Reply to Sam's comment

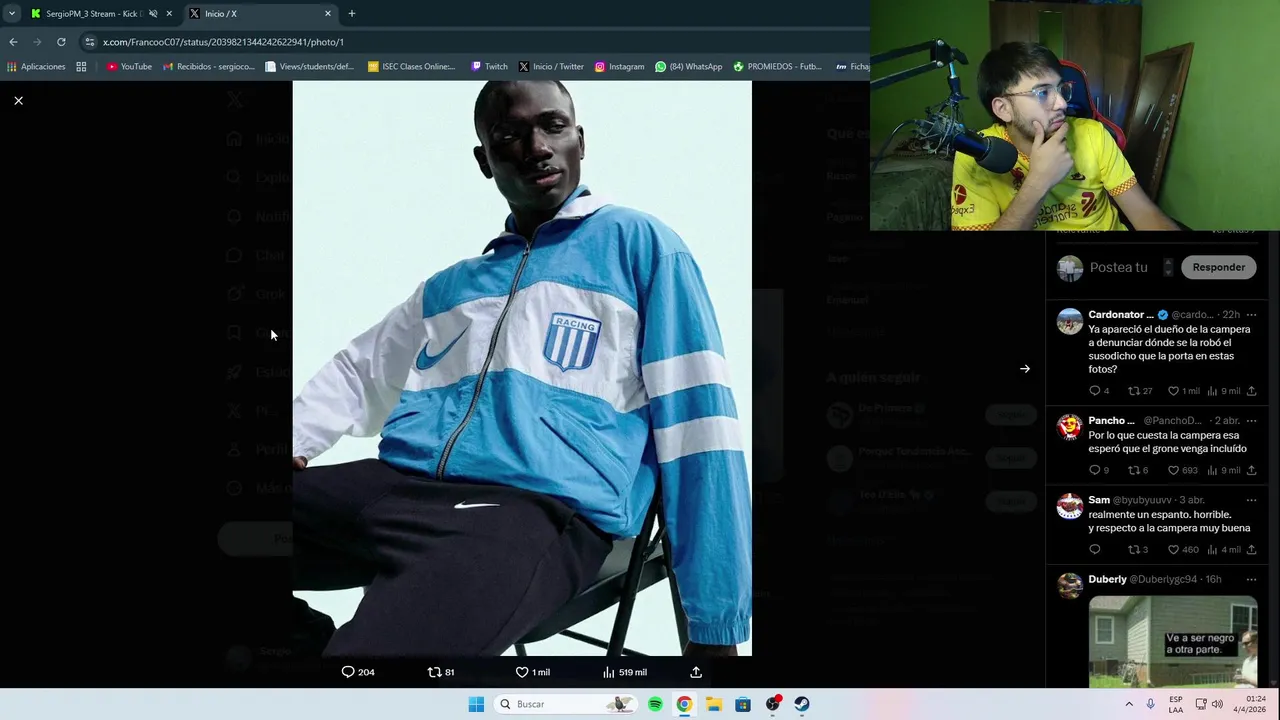1094,550
